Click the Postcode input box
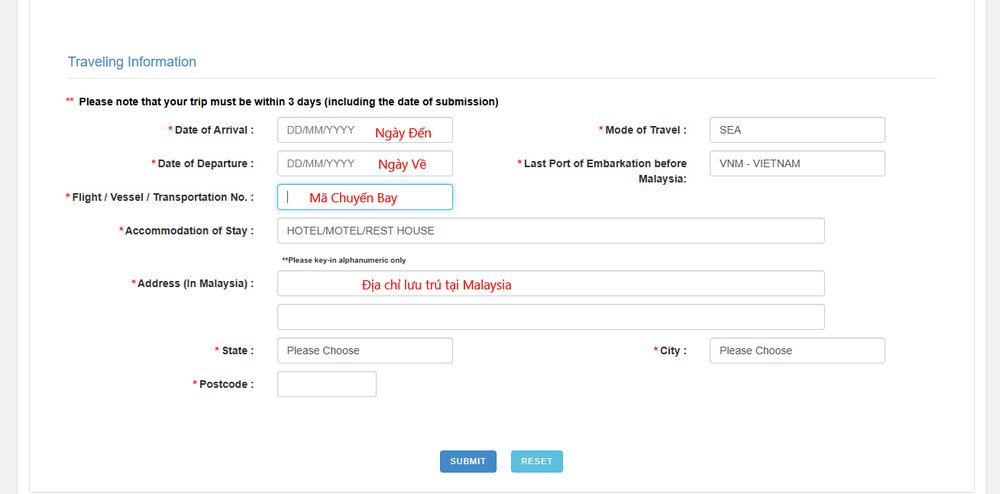 coord(326,384)
